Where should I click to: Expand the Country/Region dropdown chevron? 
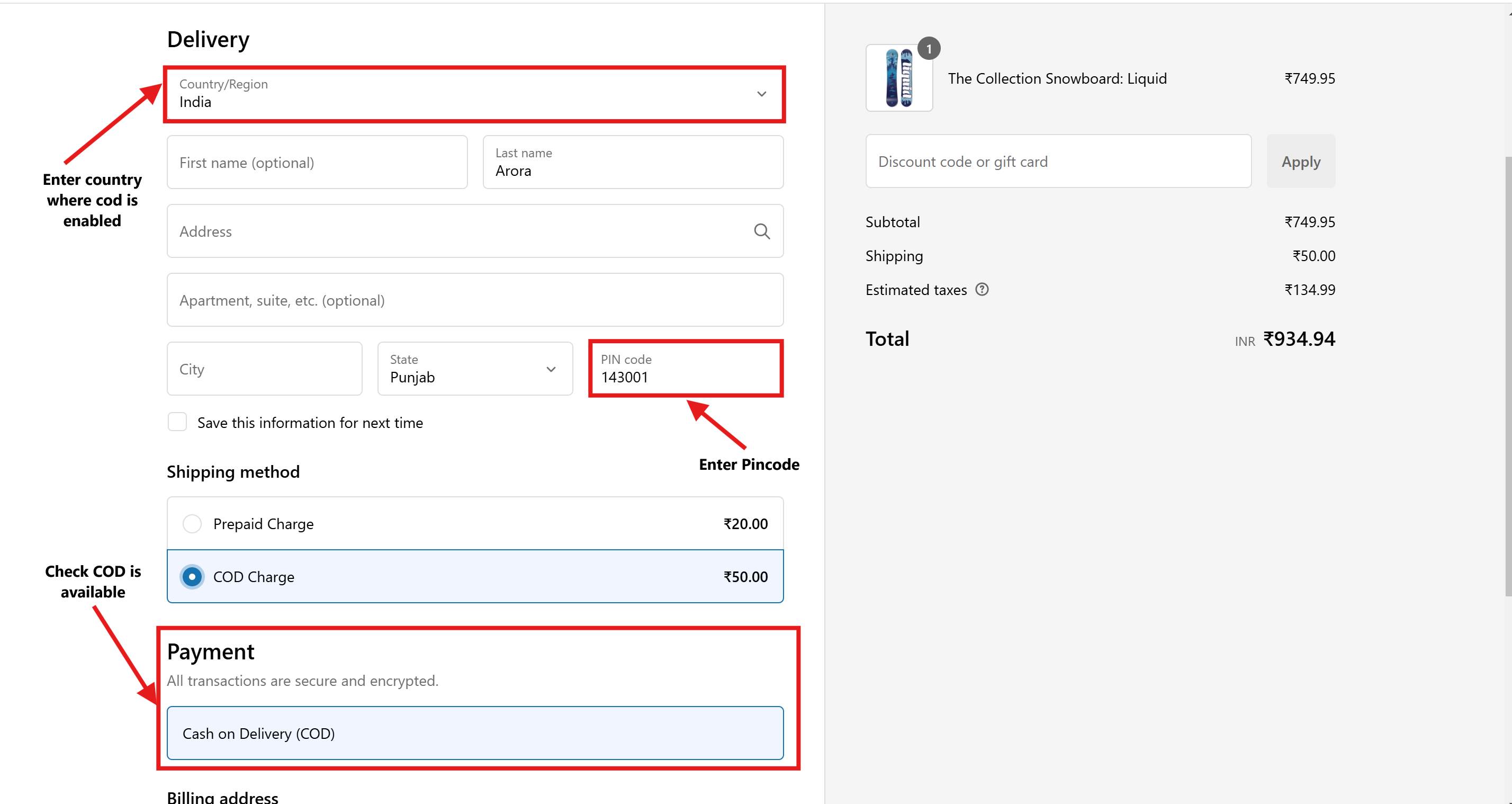click(x=761, y=94)
